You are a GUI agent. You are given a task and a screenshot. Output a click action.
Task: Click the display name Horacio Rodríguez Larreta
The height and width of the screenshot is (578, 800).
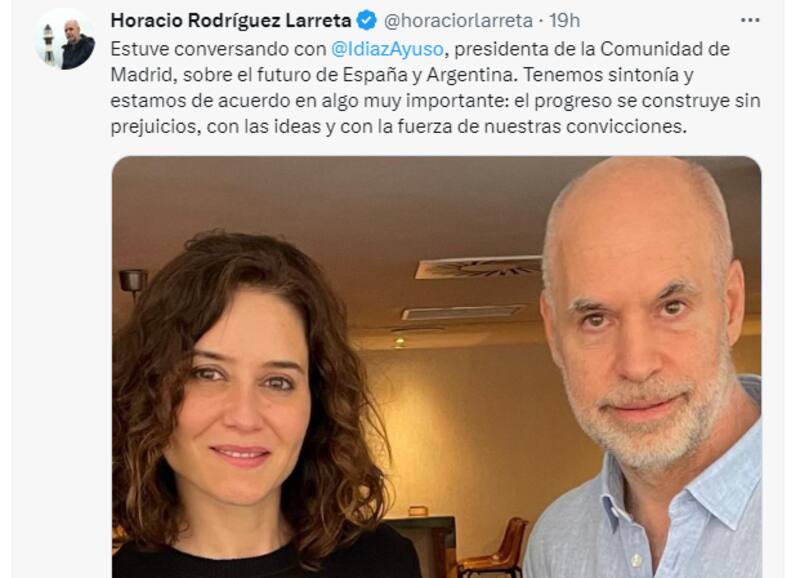[231, 20]
